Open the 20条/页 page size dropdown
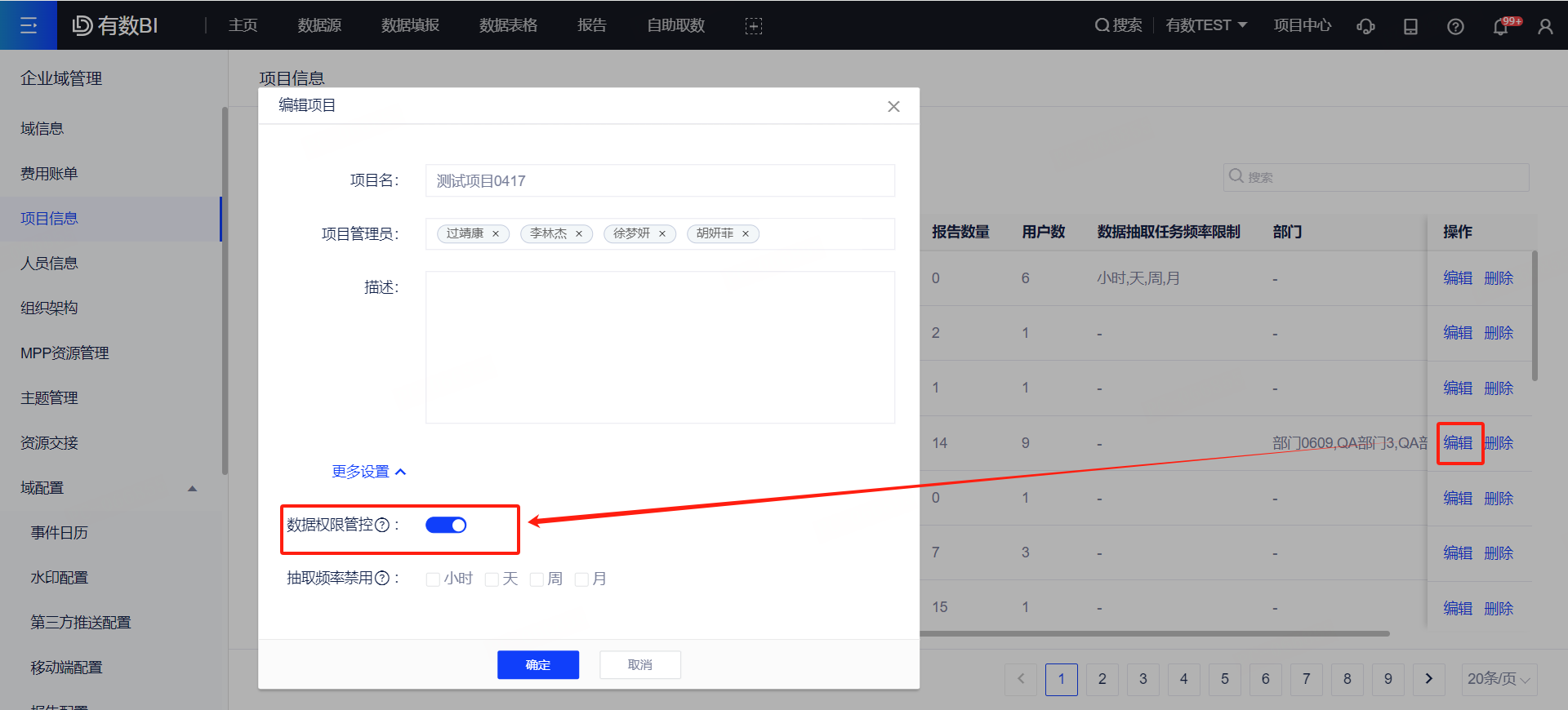1568x710 pixels. (1499, 679)
